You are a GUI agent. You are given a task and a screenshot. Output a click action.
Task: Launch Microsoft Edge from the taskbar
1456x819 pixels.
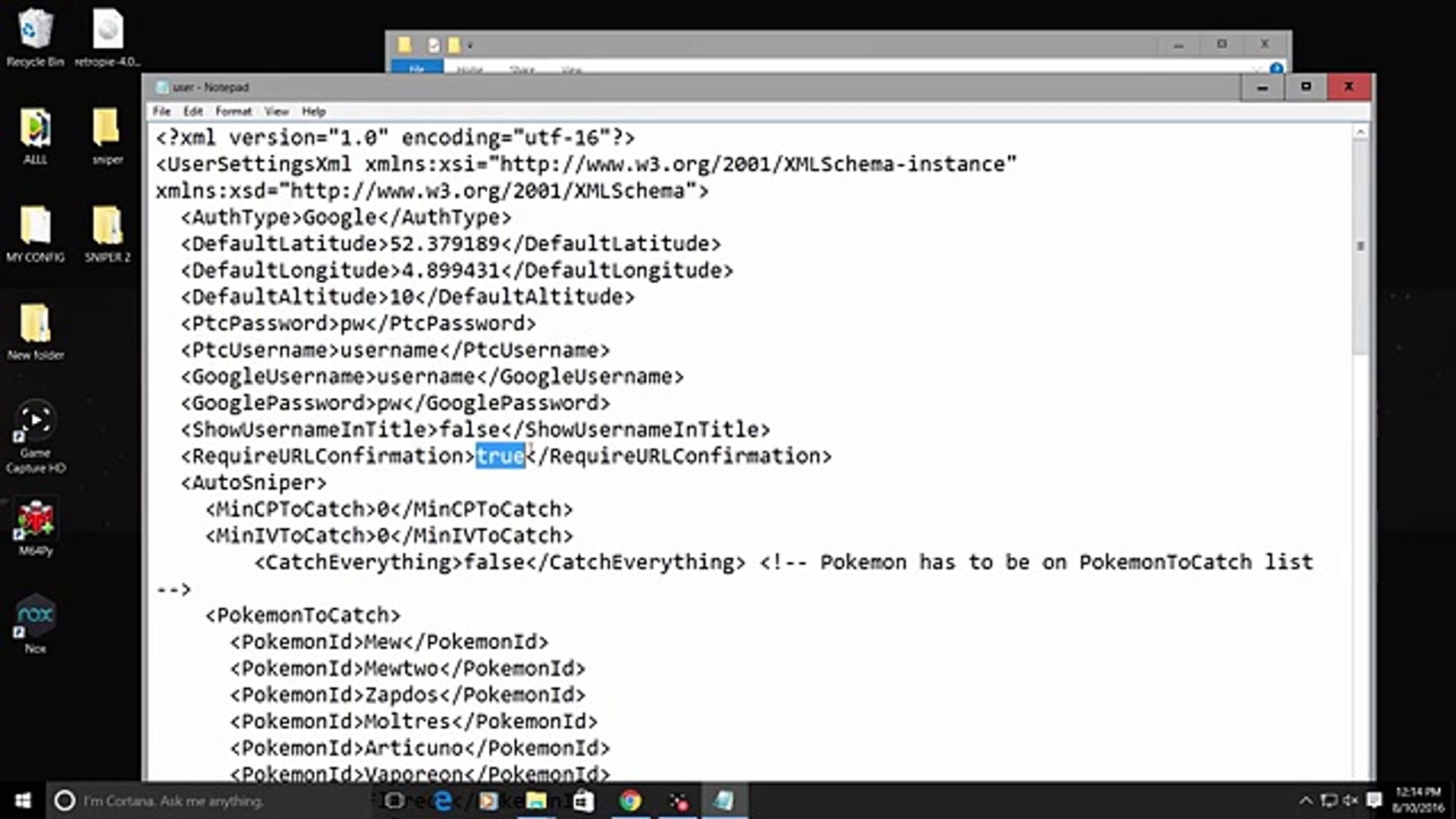[442, 800]
